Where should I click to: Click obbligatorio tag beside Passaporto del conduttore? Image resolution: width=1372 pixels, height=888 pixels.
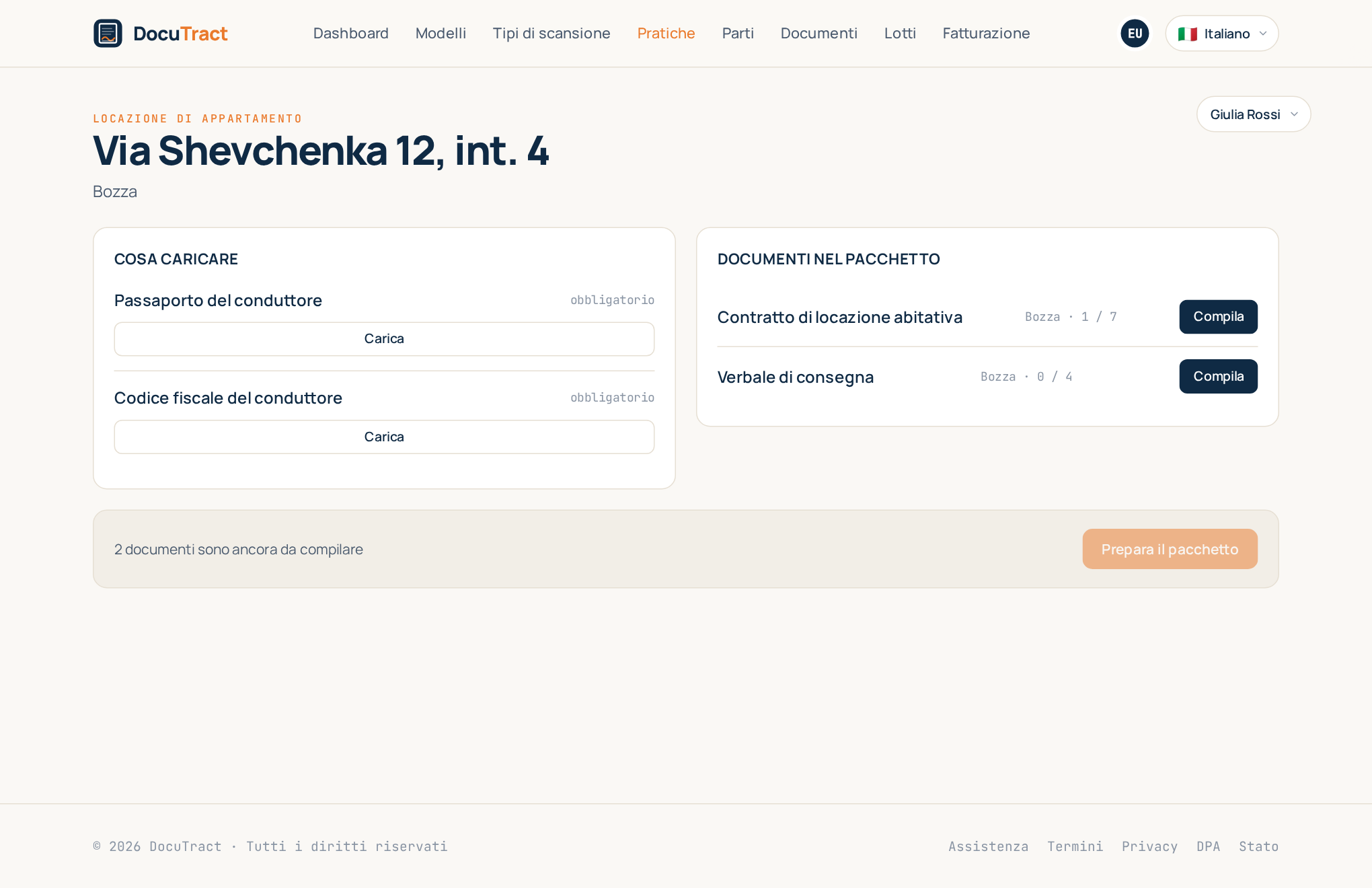612,300
